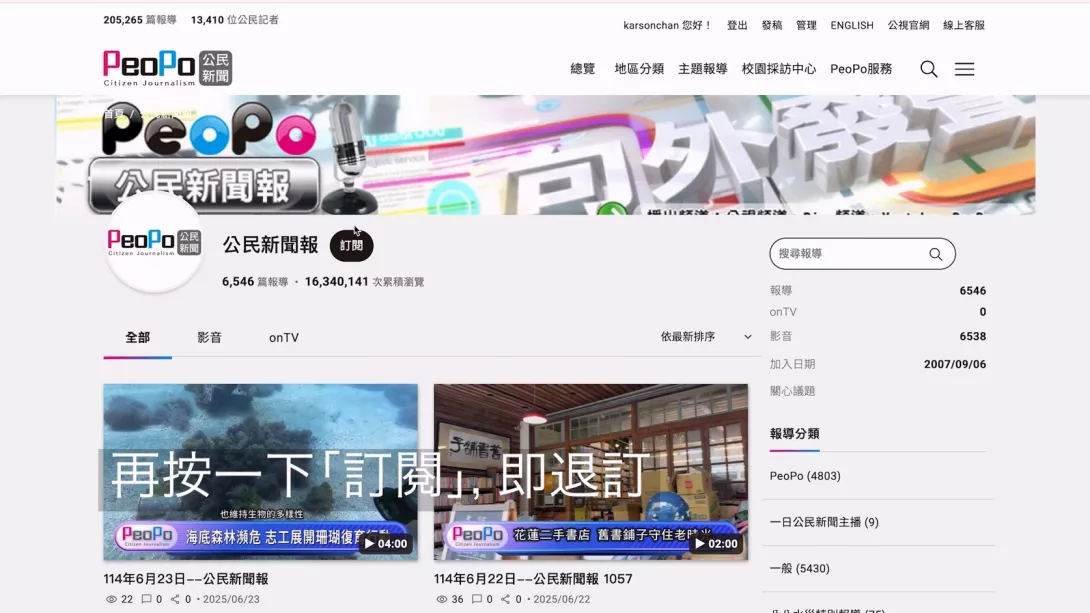The width and height of the screenshot is (1090, 613).
Task: Click the 13,410 位公民記者 counter
Action: (x=235, y=20)
